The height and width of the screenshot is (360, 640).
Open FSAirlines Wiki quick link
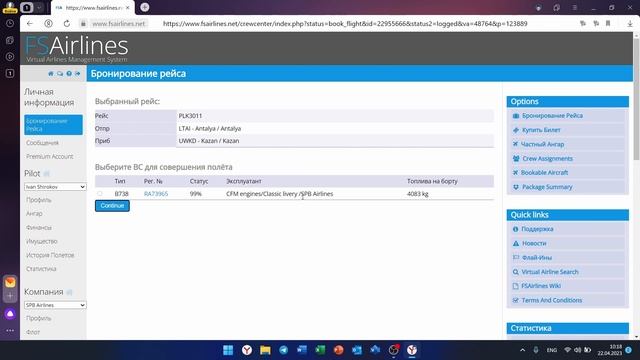click(541, 286)
